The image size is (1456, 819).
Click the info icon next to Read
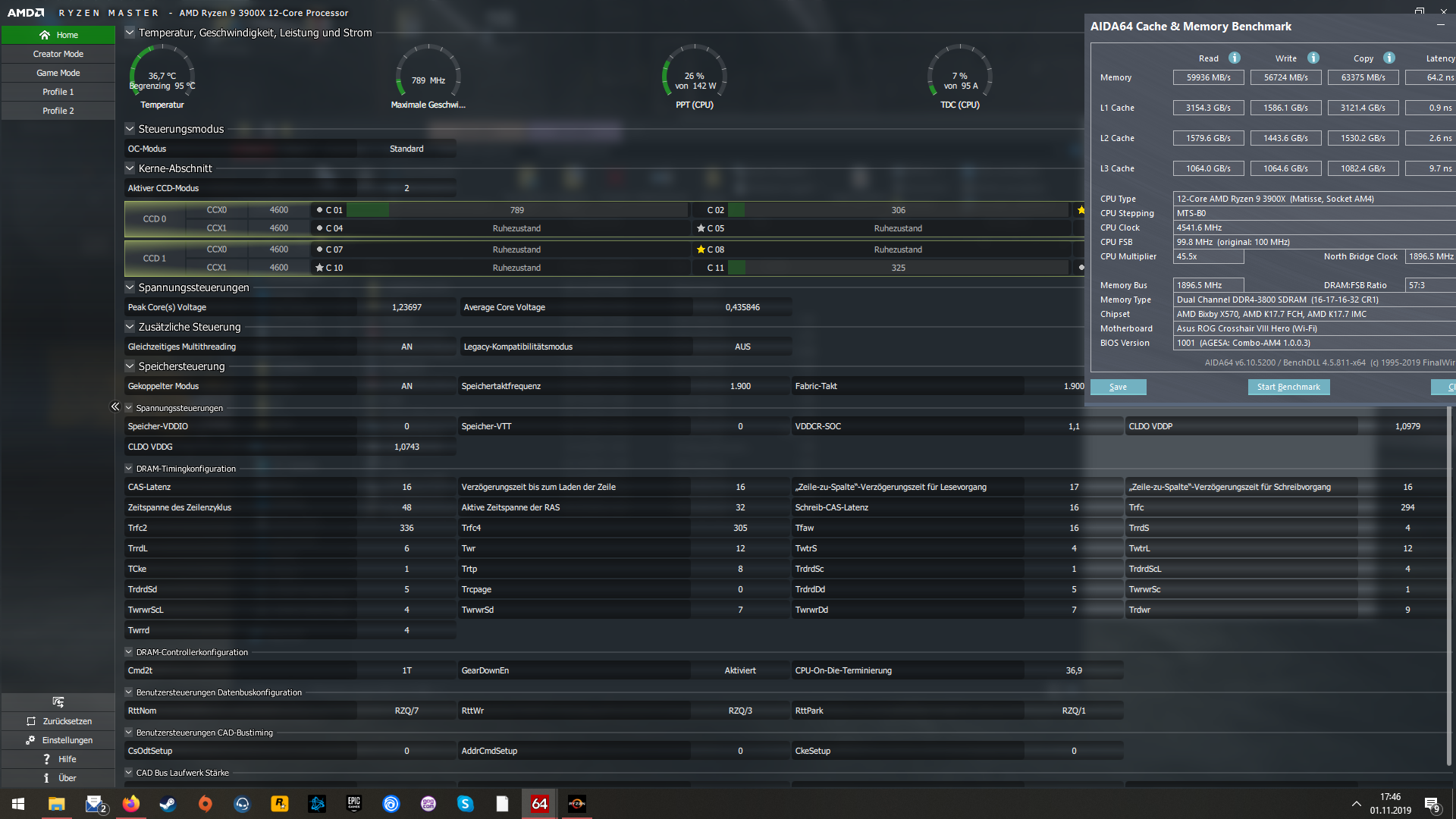[x=1235, y=58]
